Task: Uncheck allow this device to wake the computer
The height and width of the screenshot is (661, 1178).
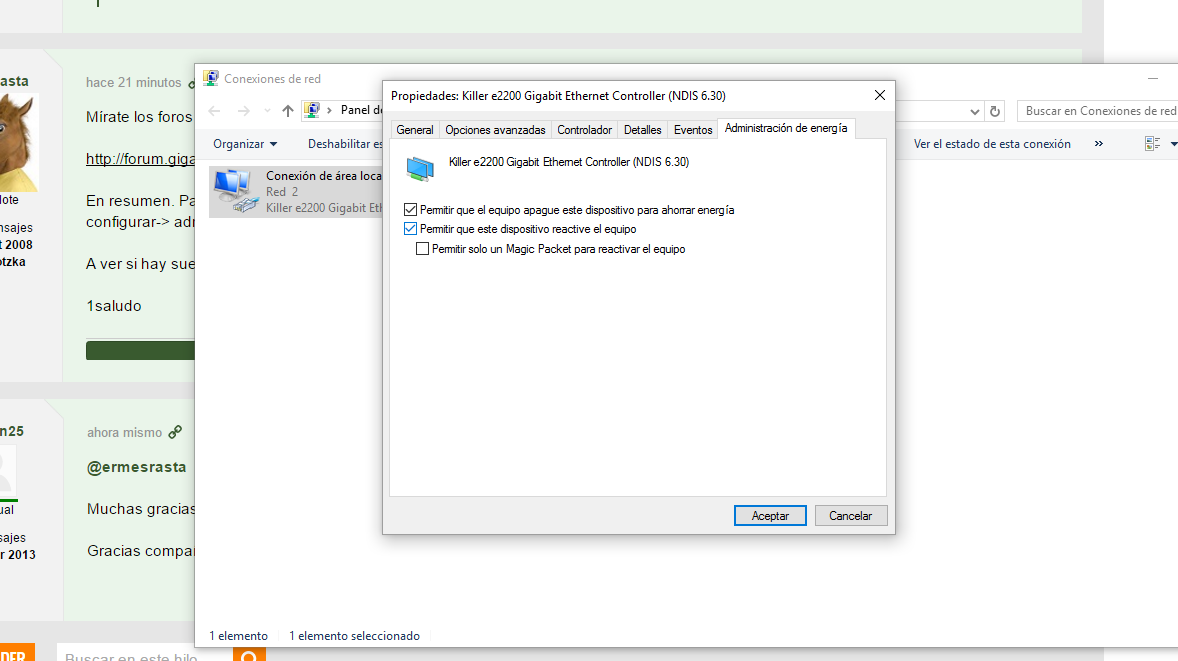Action: click(410, 229)
